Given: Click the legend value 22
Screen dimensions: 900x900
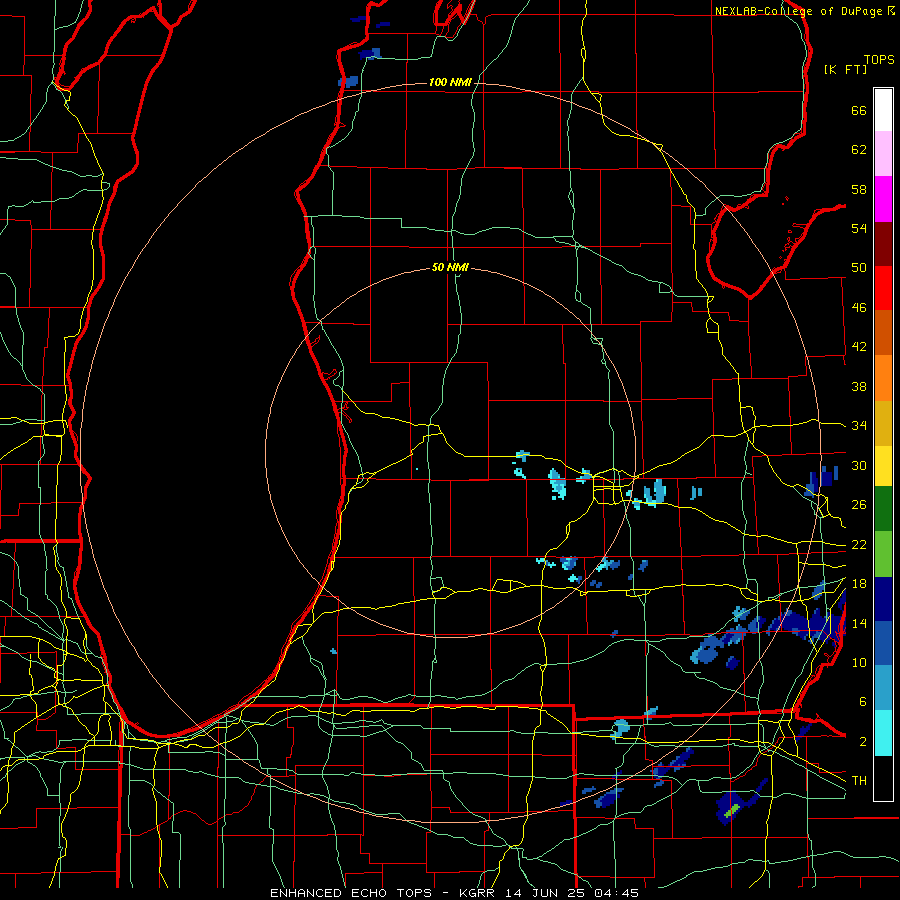Looking at the screenshot, I should click(x=859, y=544).
